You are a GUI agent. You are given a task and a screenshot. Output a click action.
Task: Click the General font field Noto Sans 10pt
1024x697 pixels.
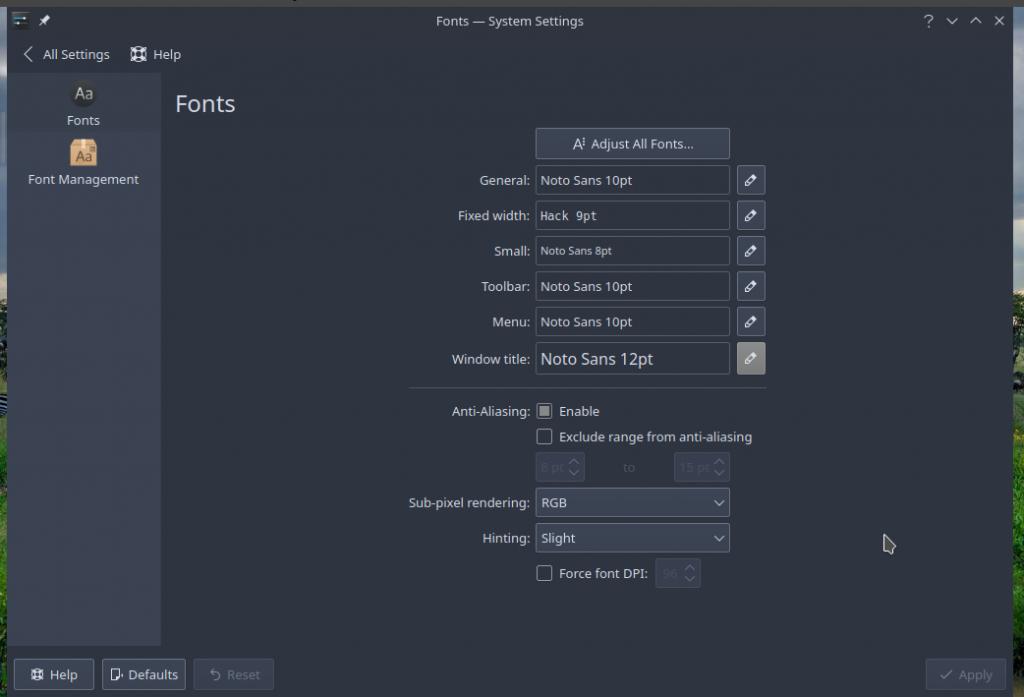(632, 180)
